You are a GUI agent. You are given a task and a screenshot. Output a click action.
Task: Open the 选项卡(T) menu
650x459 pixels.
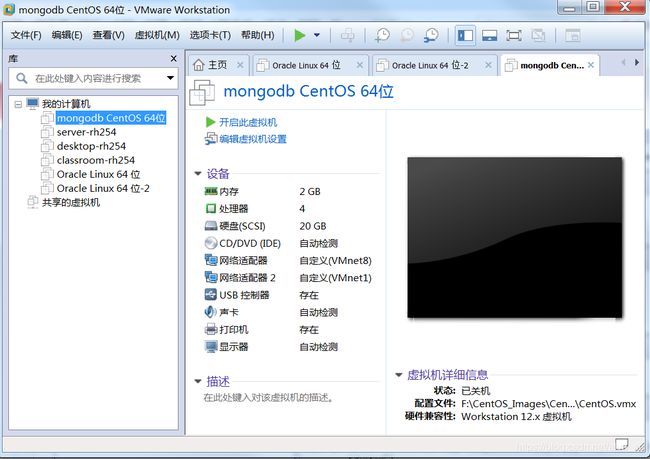click(x=210, y=35)
